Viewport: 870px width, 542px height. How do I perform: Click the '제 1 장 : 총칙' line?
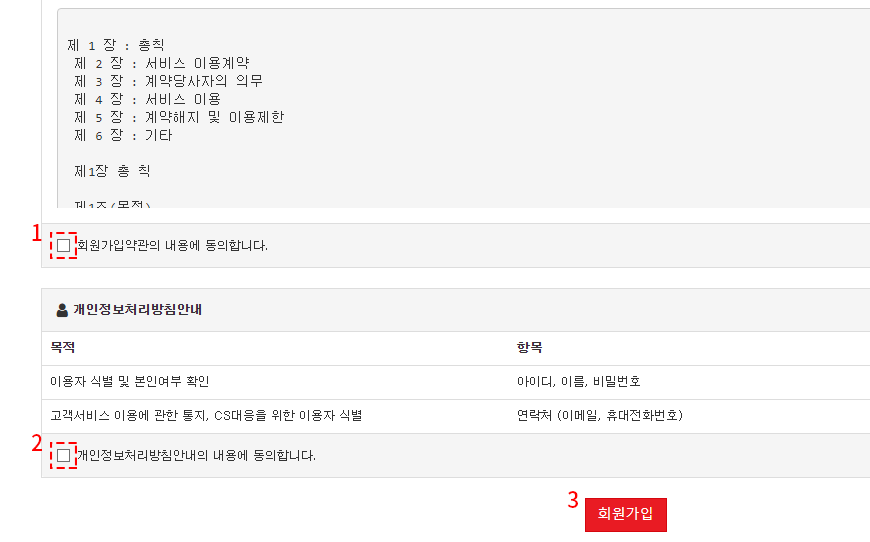(x=116, y=45)
